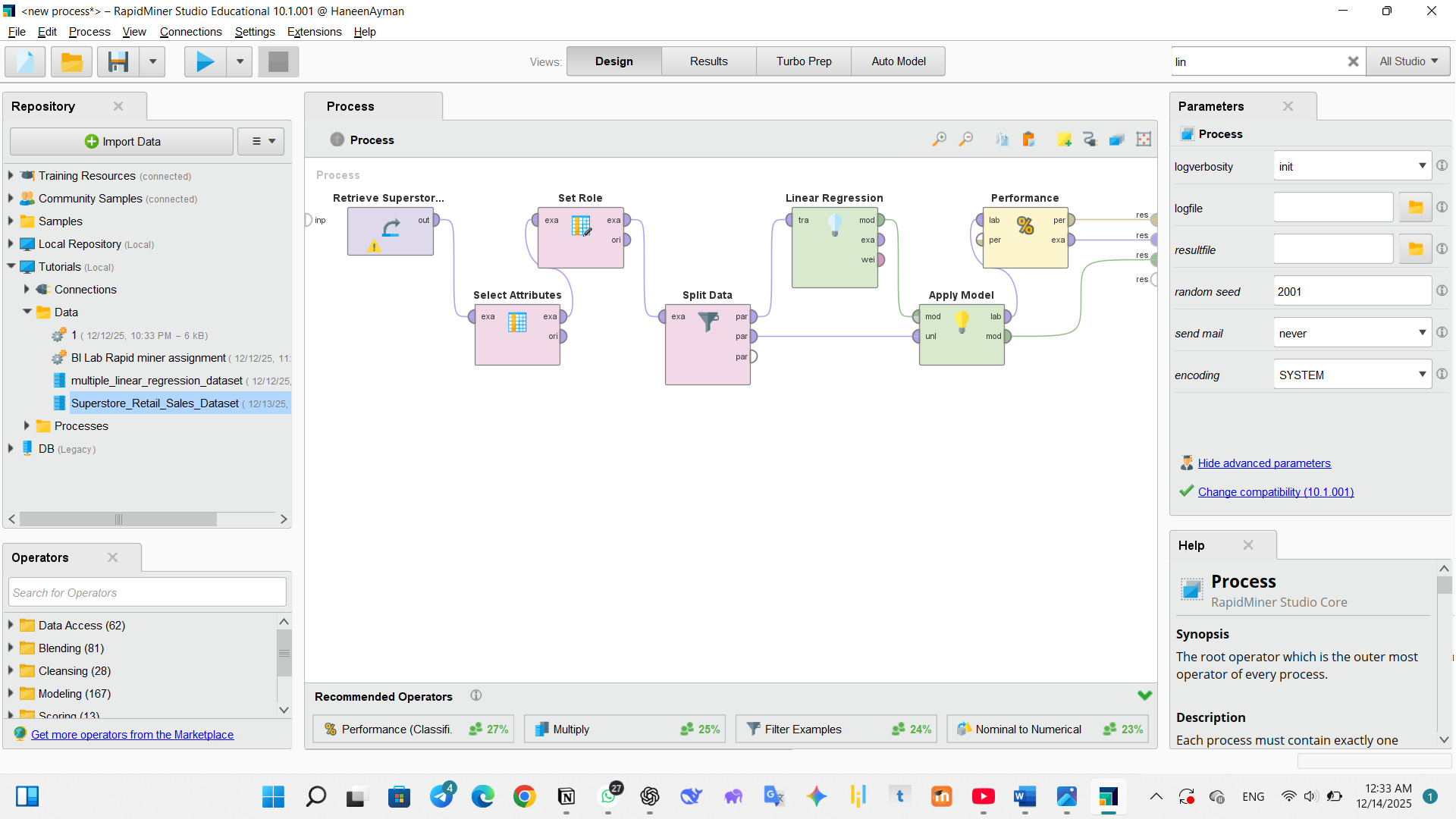Open the Windows Start menu
The image size is (1456, 819).
click(273, 796)
